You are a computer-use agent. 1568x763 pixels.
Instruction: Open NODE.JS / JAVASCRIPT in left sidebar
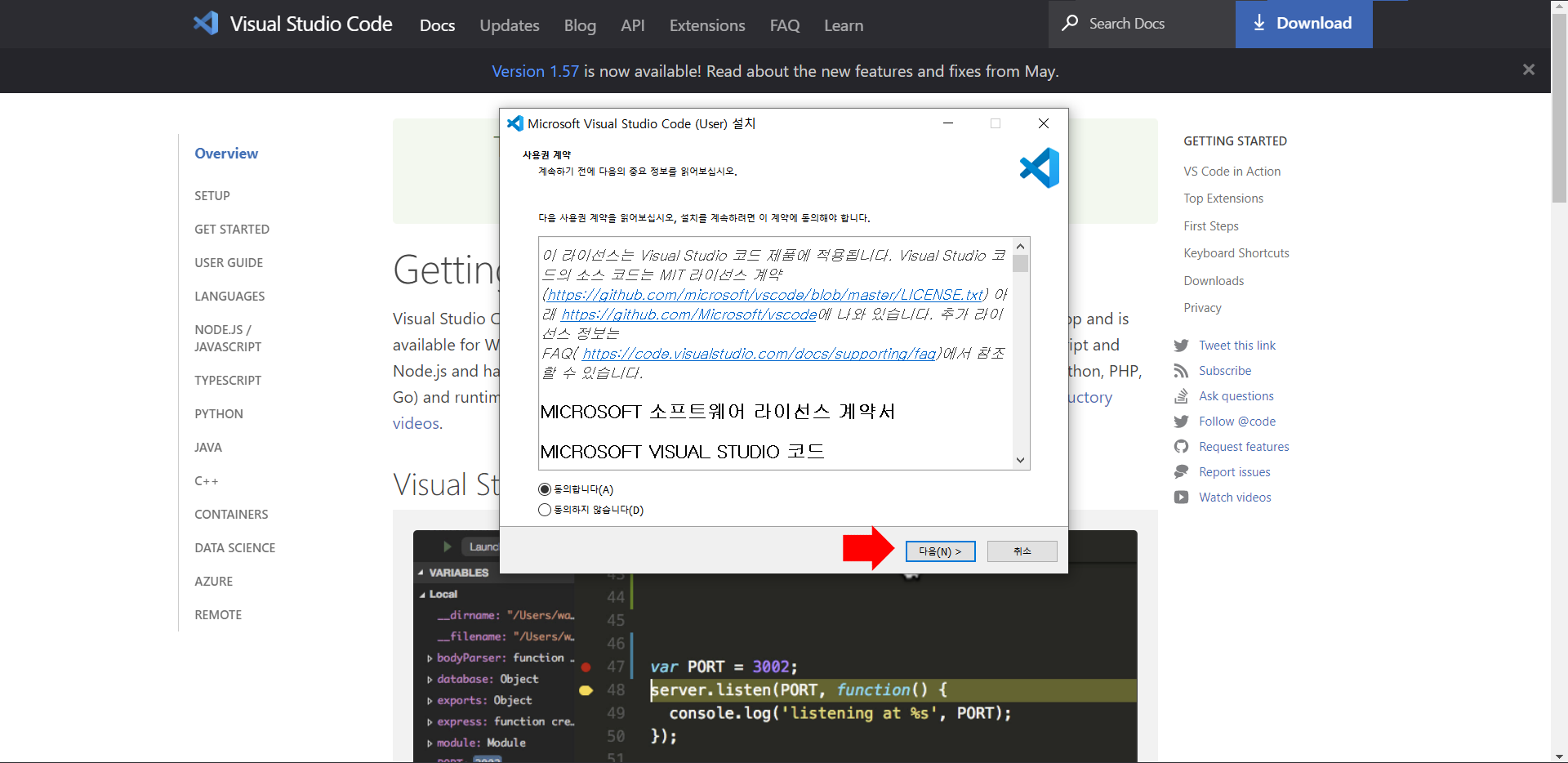[x=228, y=338]
